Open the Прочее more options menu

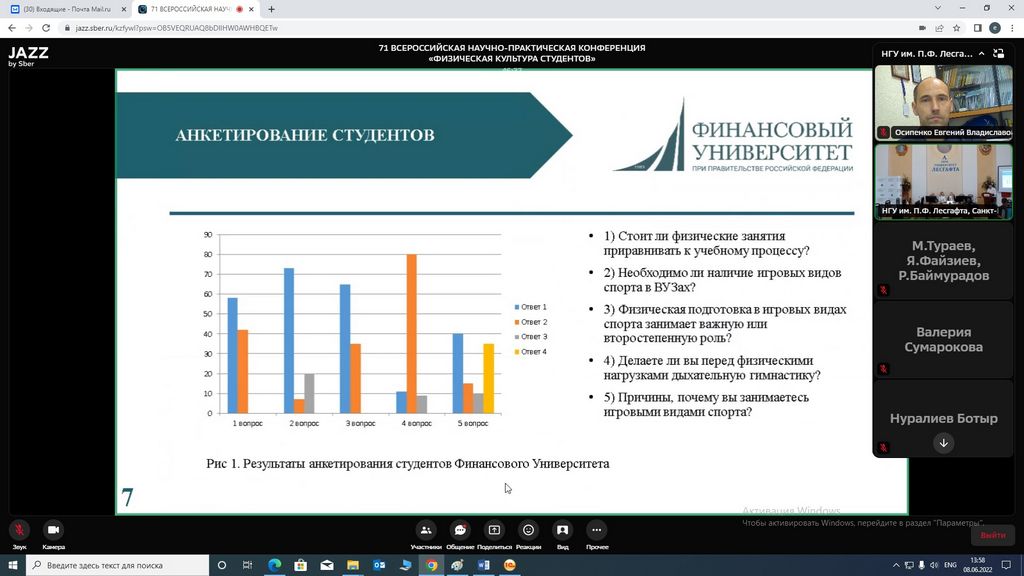(597, 530)
